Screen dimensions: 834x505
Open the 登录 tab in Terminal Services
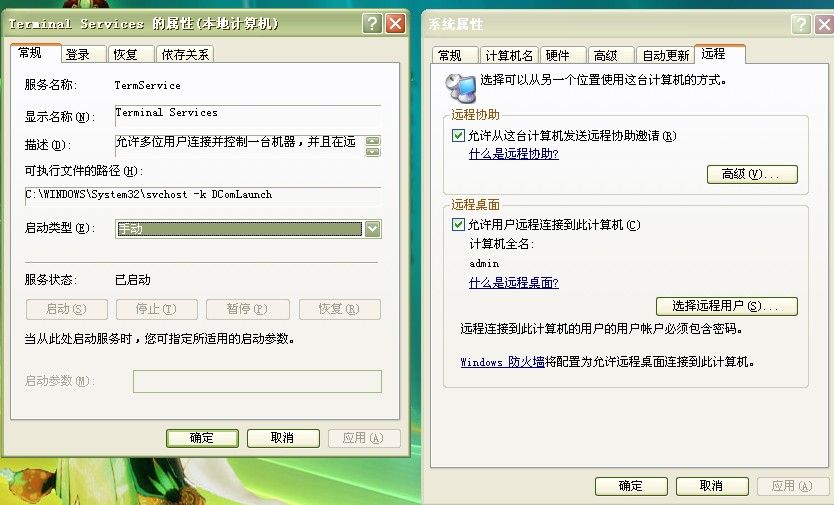[84, 54]
